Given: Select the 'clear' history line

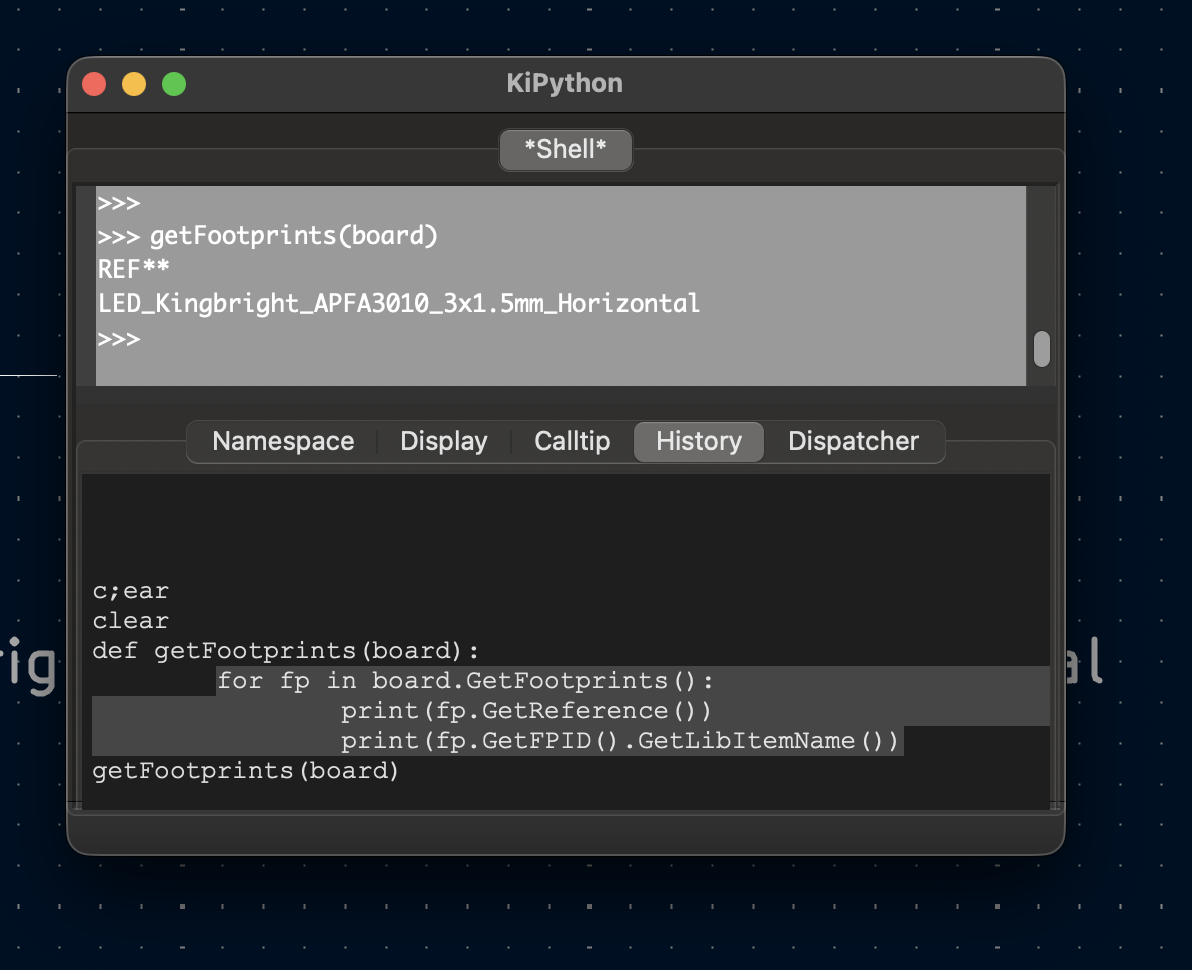Looking at the screenshot, I should 131,621.
